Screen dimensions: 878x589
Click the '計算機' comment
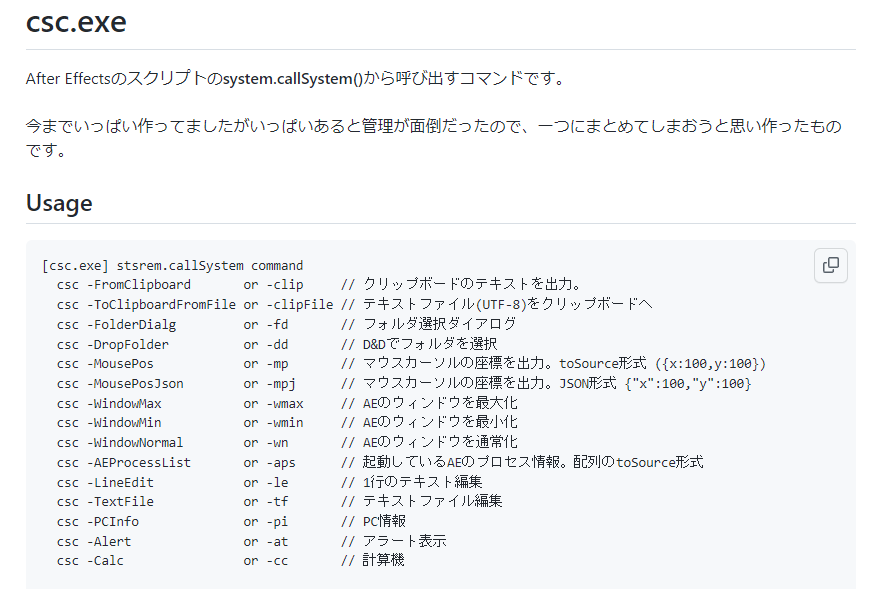(x=384, y=560)
